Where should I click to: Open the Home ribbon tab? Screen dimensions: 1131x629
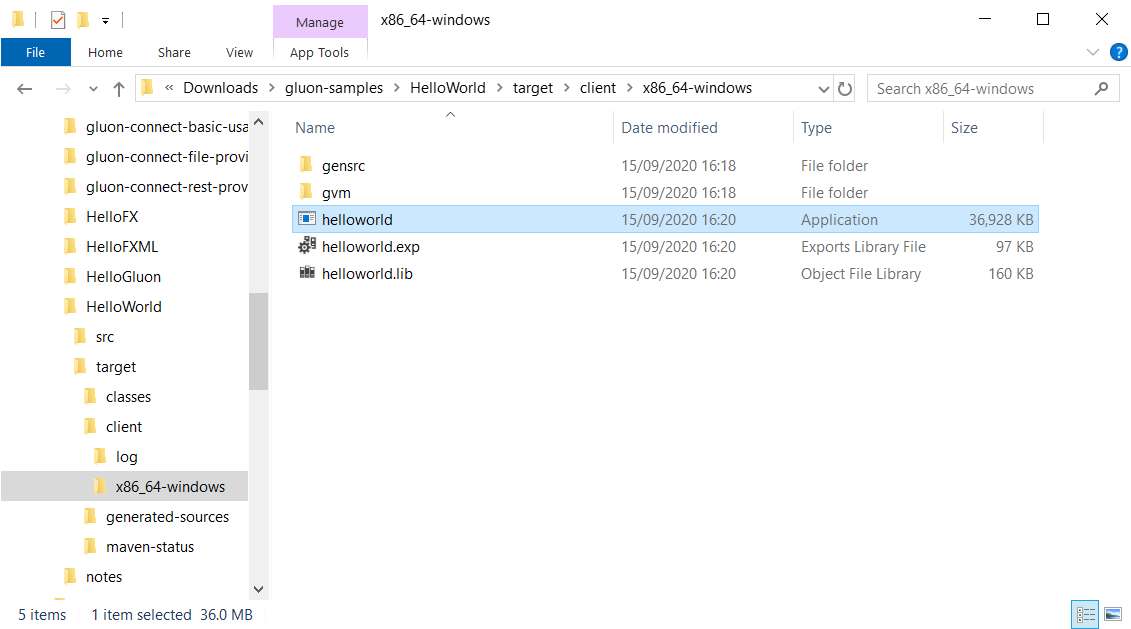point(105,52)
